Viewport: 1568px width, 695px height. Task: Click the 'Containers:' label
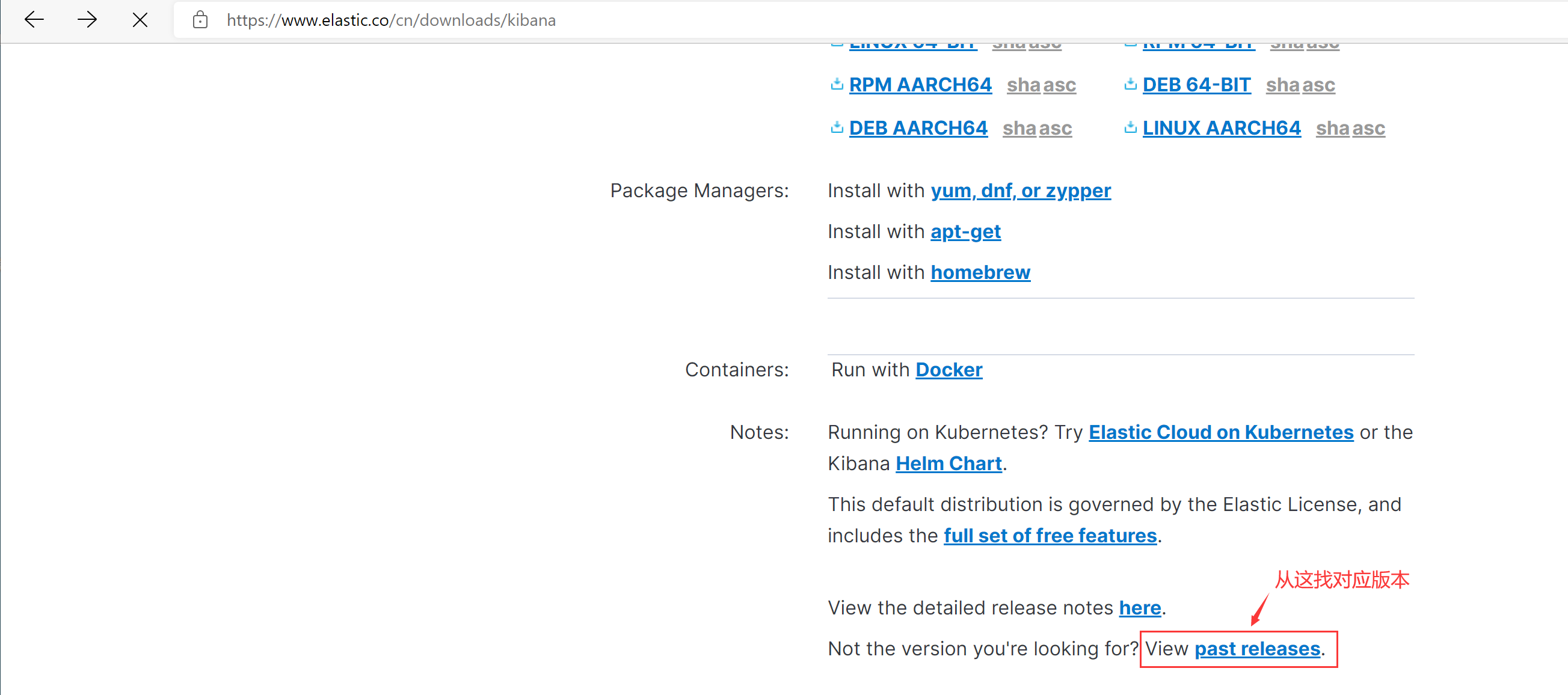(737, 370)
